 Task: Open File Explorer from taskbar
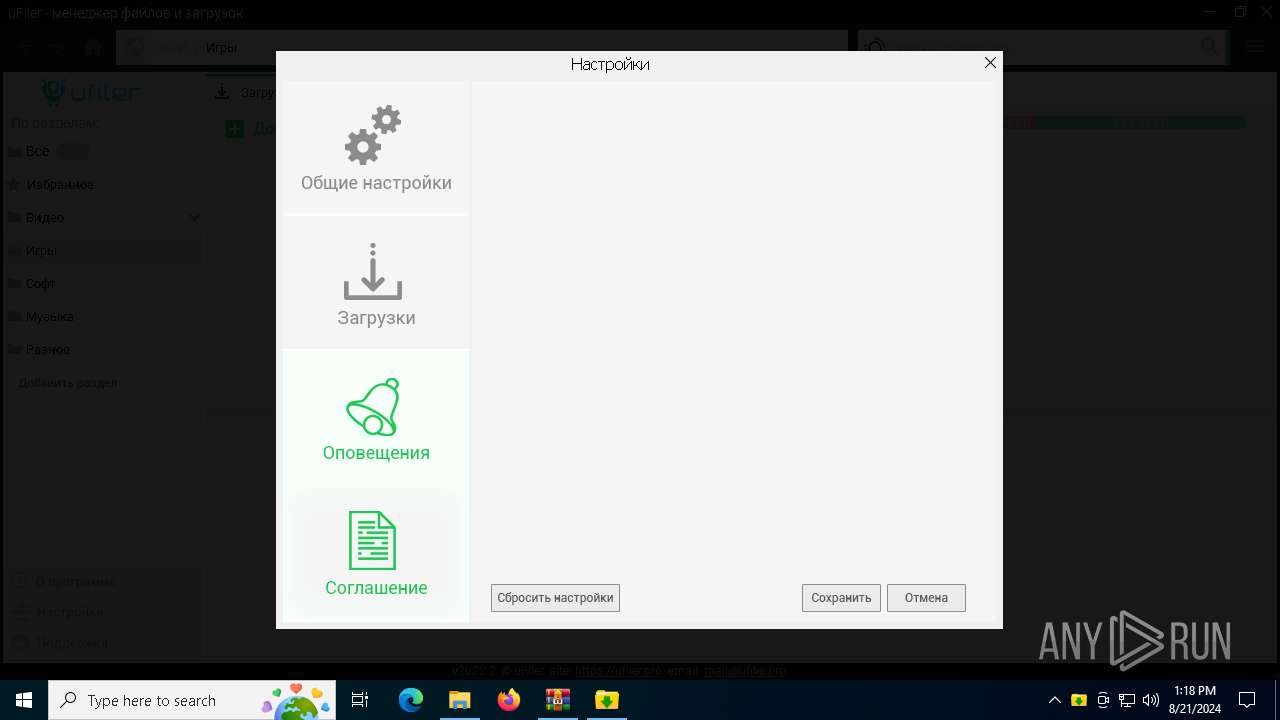coord(459,700)
